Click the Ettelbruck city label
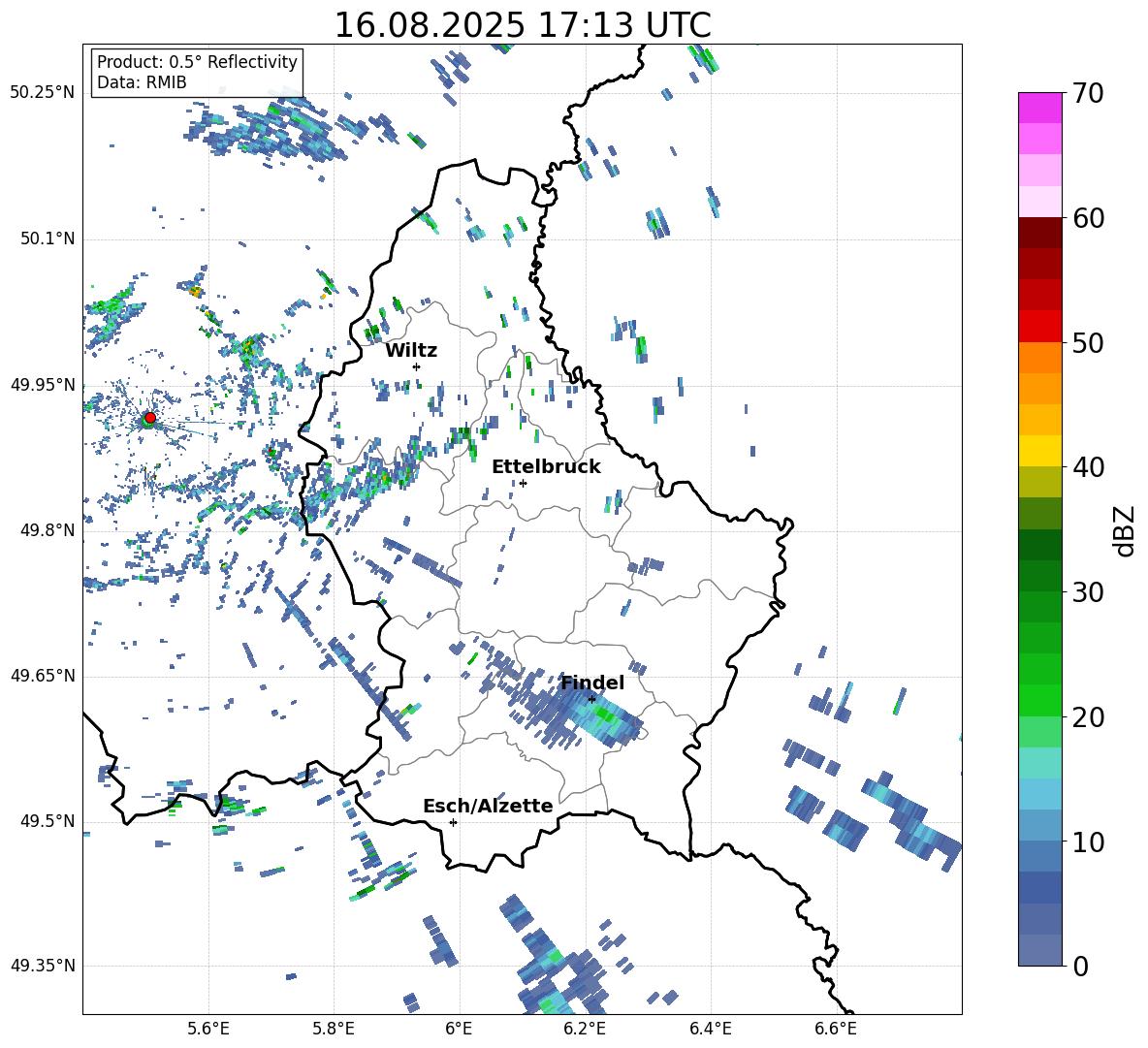Image resolution: width=1148 pixels, height=1048 pixels. pos(546,467)
